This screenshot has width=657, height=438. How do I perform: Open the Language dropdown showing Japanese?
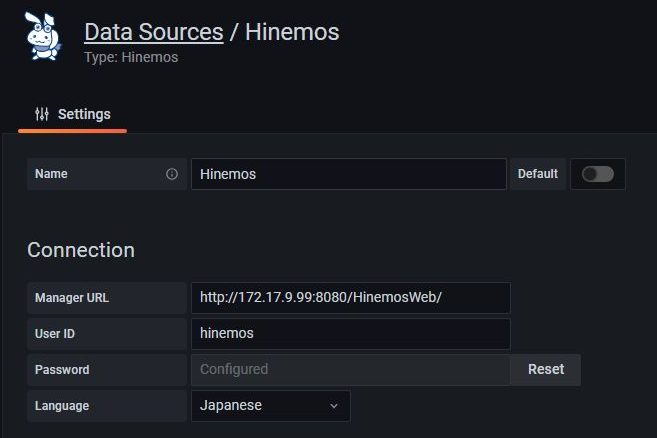[271, 406]
